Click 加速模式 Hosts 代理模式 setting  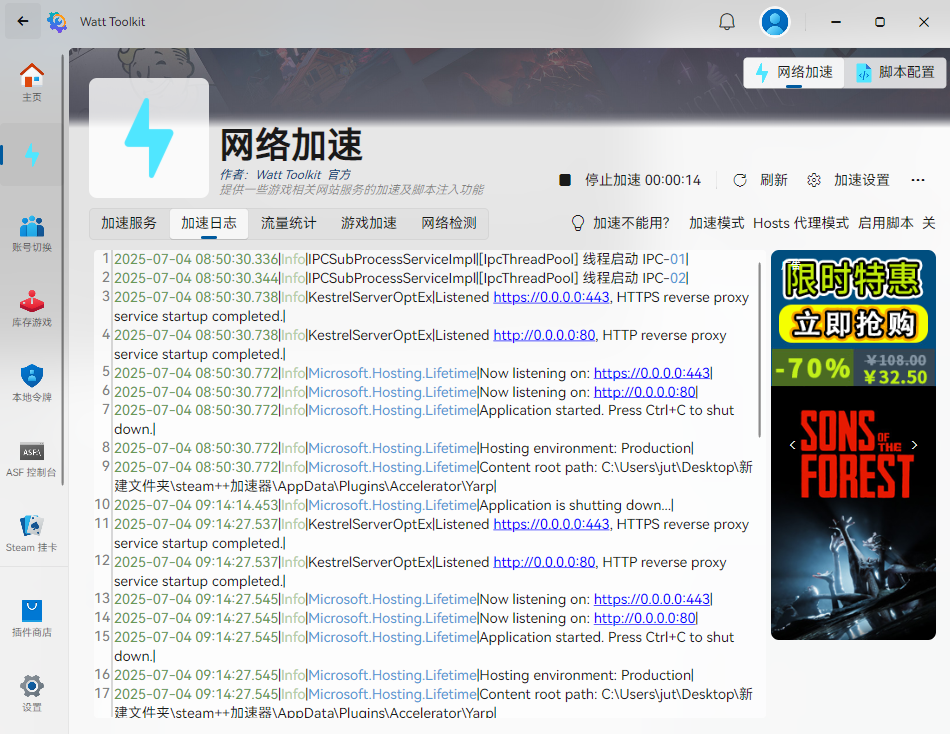click(x=769, y=223)
